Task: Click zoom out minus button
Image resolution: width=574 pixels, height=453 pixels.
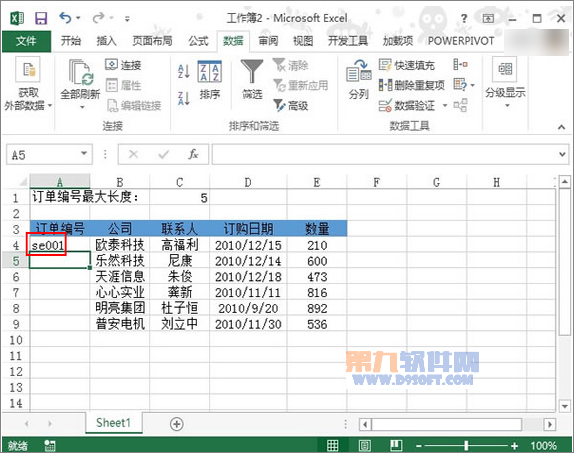Action: point(419,446)
